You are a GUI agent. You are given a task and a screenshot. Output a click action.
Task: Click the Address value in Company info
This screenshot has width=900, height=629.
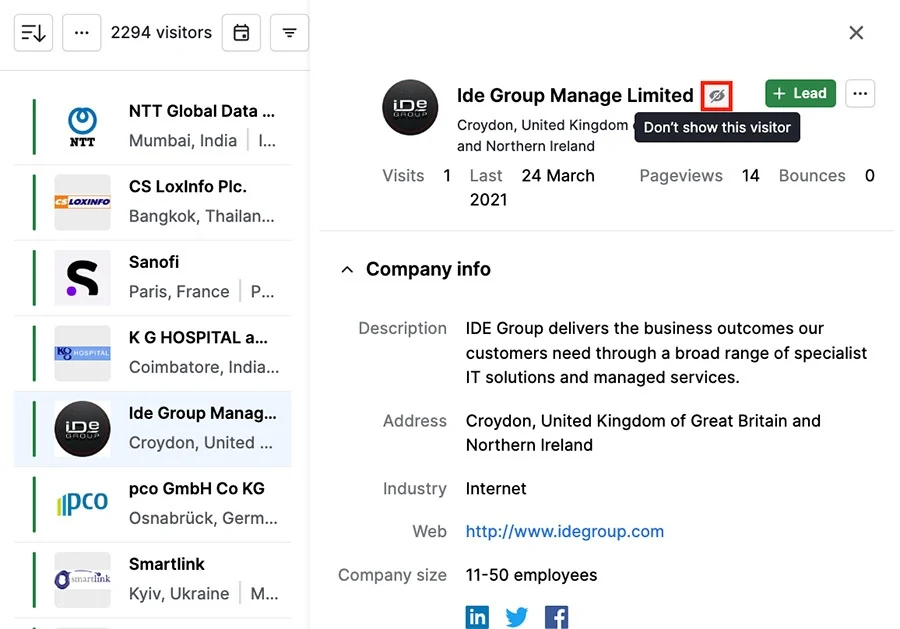click(x=643, y=433)
